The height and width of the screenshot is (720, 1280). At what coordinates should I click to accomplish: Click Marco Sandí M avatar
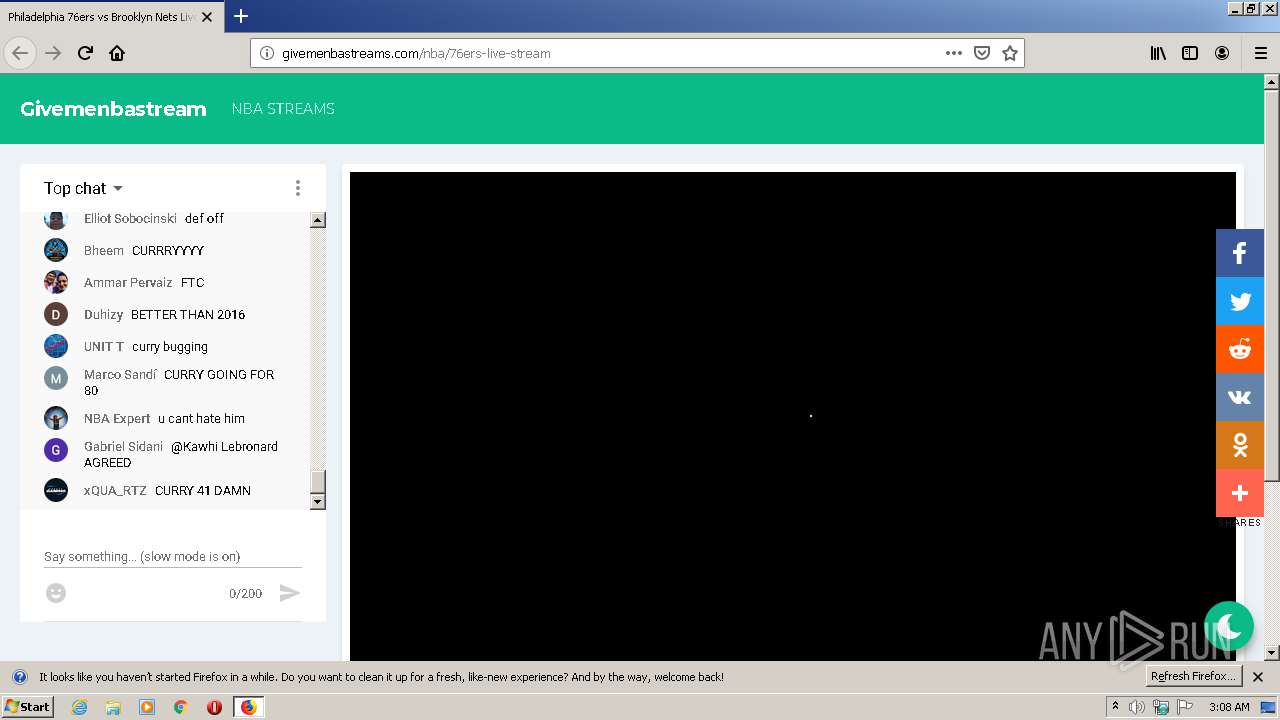coord(56,378)
